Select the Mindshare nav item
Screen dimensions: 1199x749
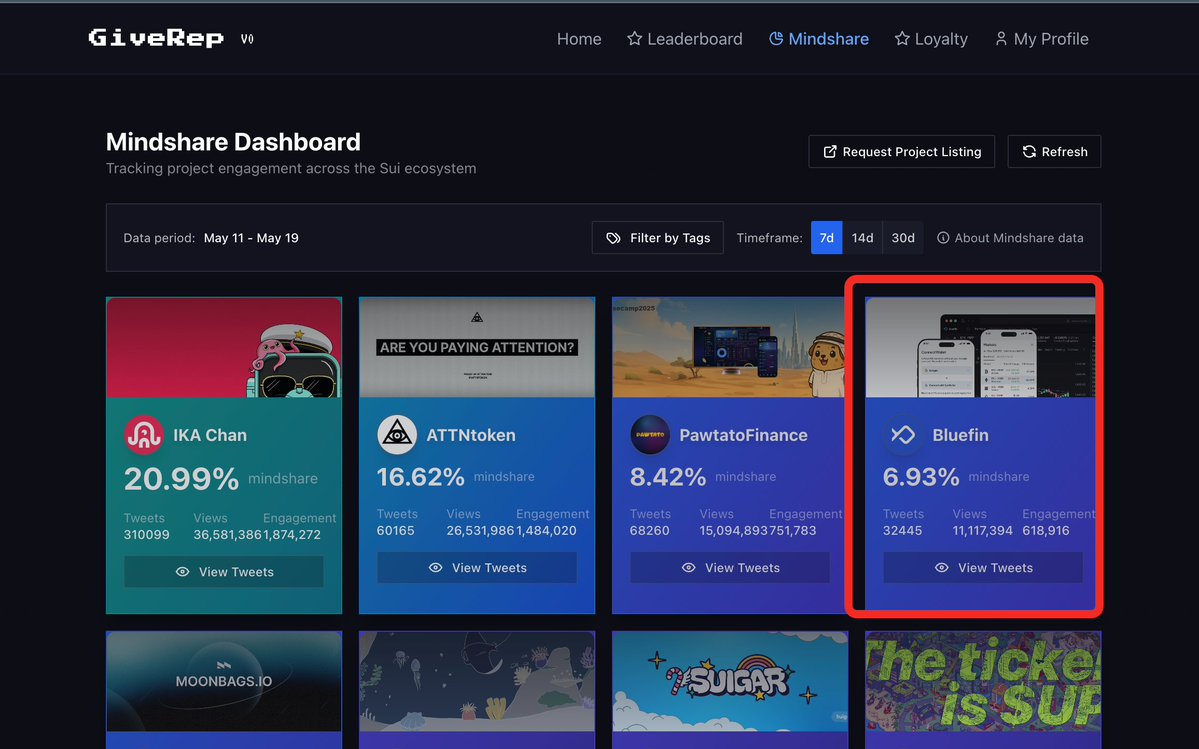(819, 39)
